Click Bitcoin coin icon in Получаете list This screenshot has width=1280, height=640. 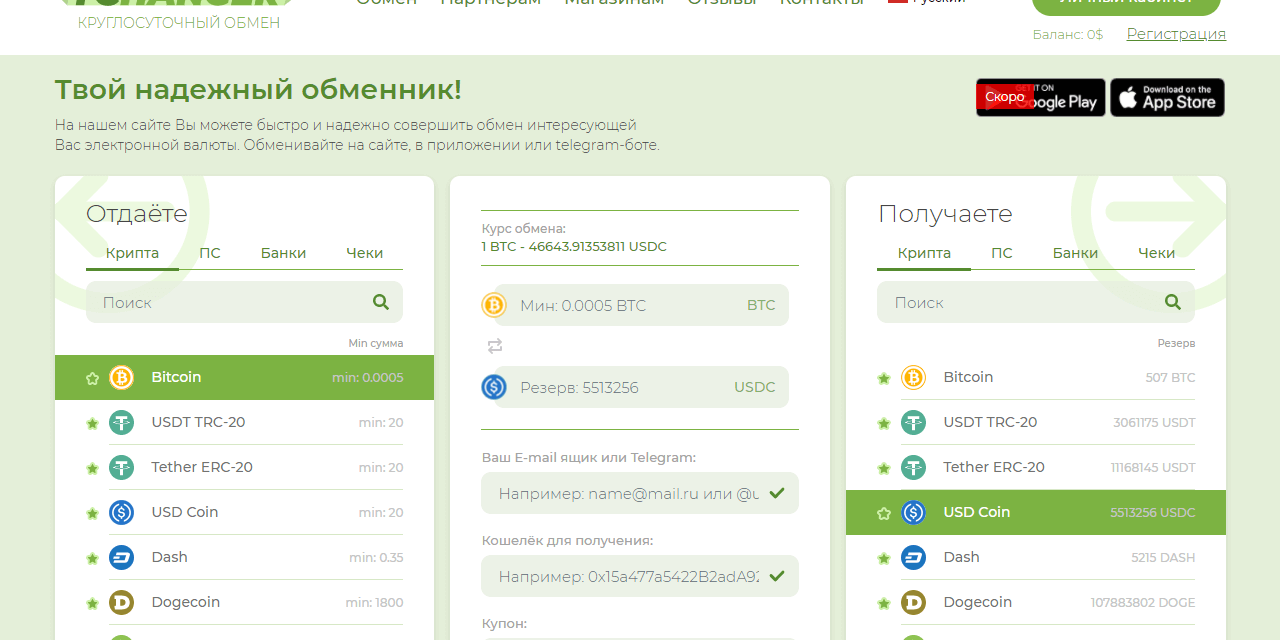(x=913, y=377)
